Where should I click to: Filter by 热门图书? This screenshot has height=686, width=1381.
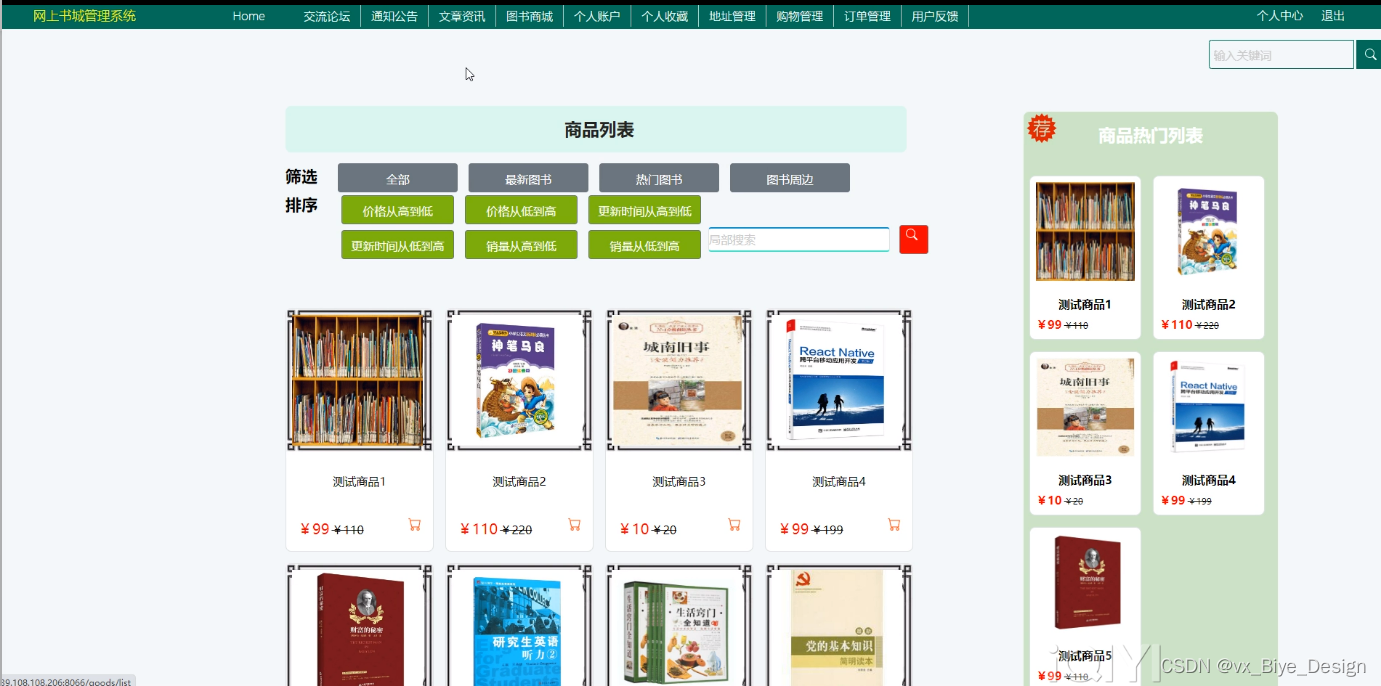tap(659, 179)
